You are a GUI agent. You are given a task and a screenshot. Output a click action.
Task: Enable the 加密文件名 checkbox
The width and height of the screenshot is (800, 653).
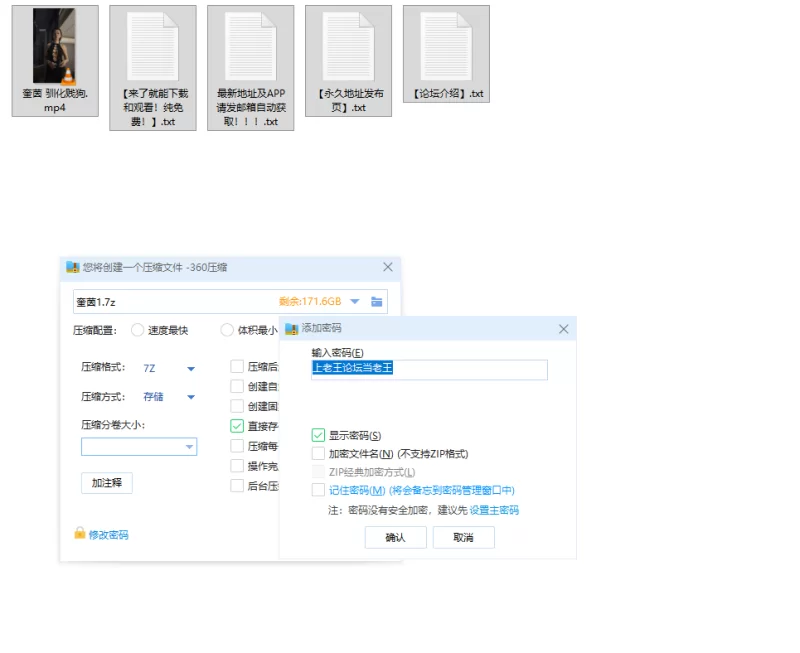tap(318, 453)
